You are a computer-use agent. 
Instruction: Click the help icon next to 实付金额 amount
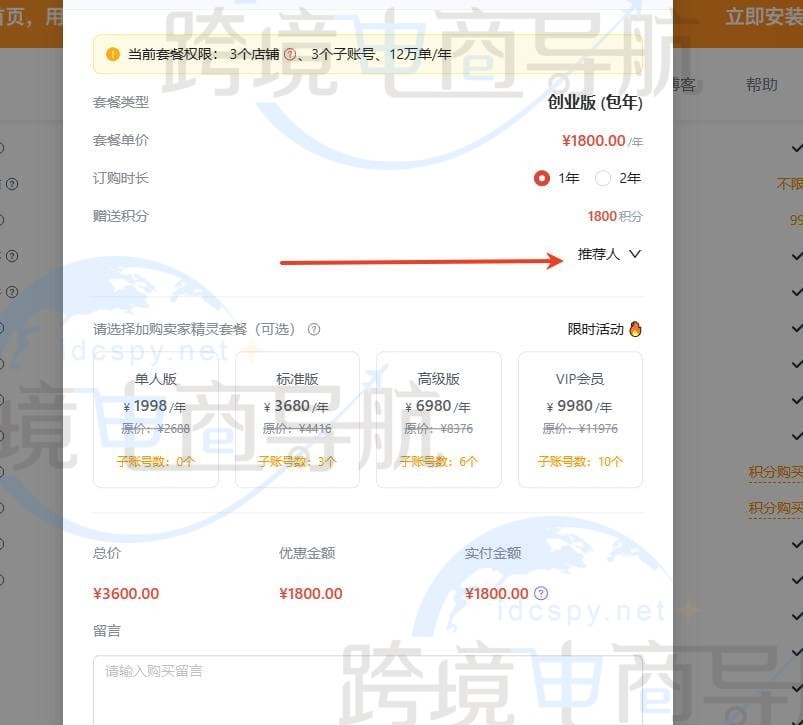[541, 593]
